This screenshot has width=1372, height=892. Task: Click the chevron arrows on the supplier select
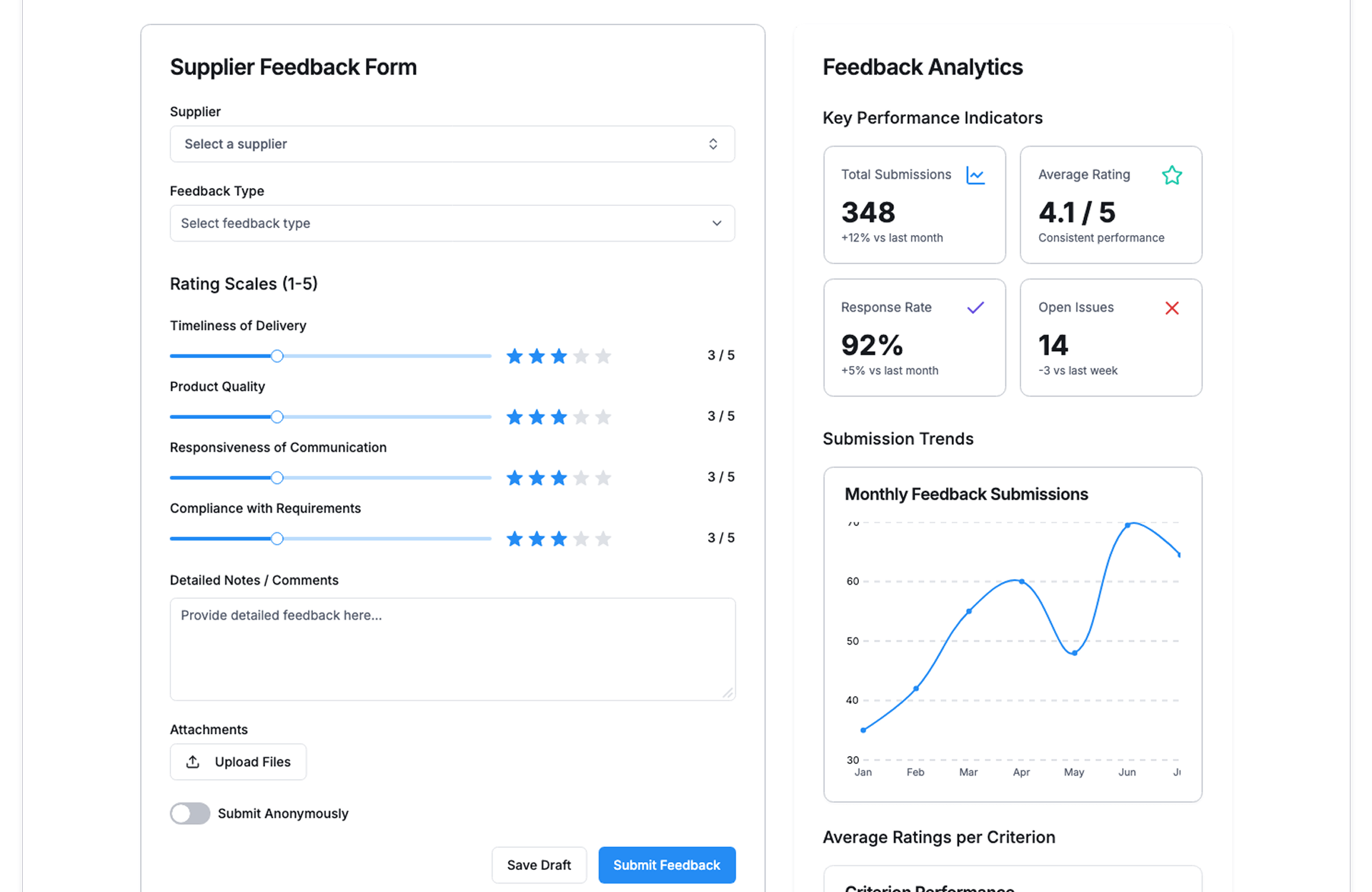click(713, 144)
